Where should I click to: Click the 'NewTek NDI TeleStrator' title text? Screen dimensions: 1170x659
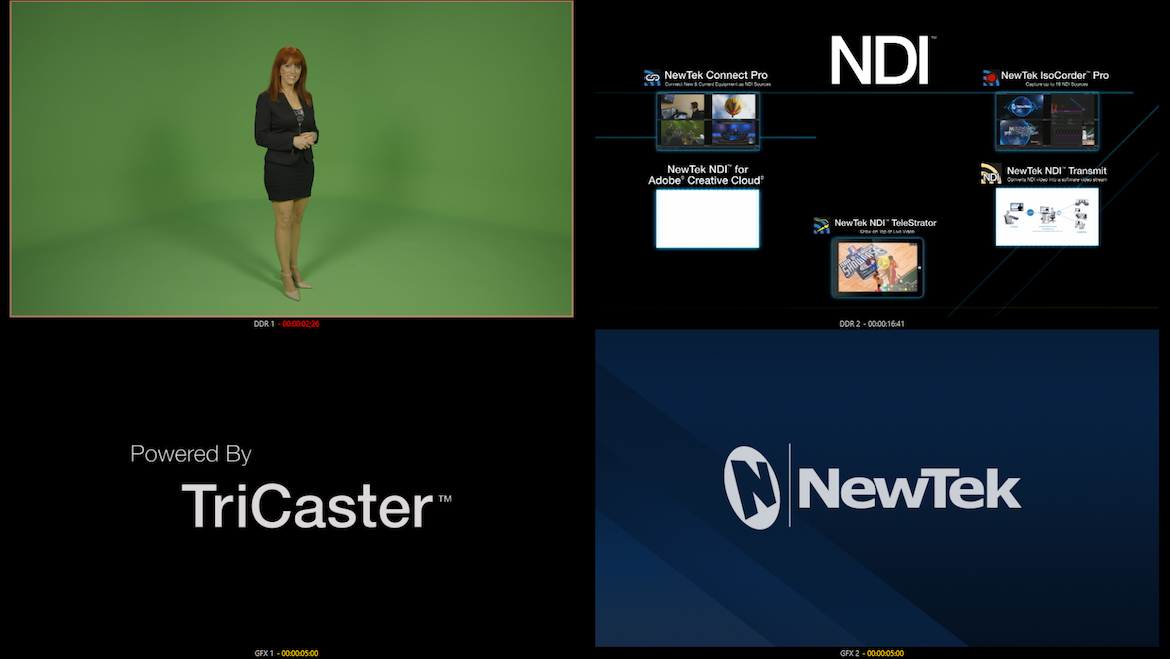click(x=885, y=222)
